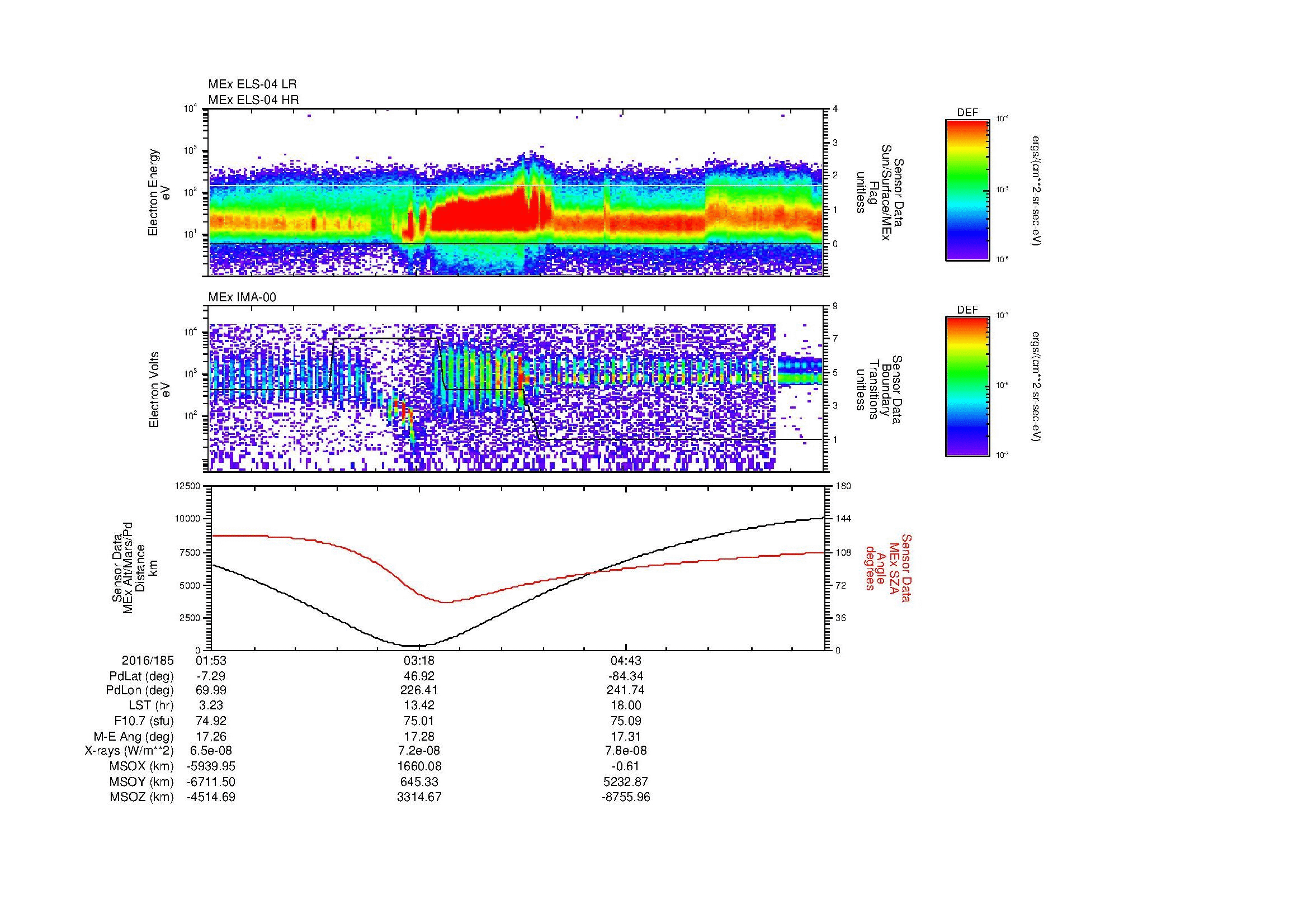Click the X-rays value '6.5e-08'

click(x=211, y=751)
